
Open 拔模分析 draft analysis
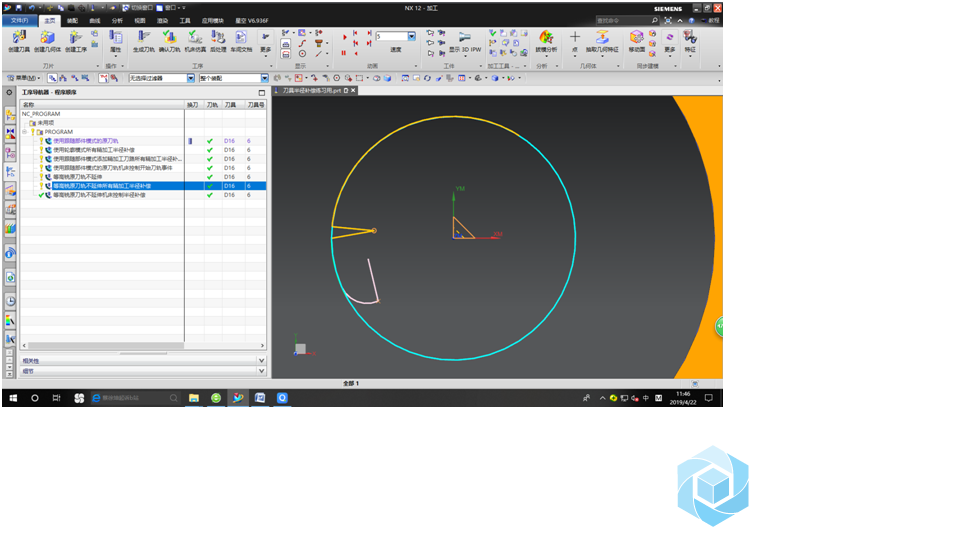coord(547,38)
